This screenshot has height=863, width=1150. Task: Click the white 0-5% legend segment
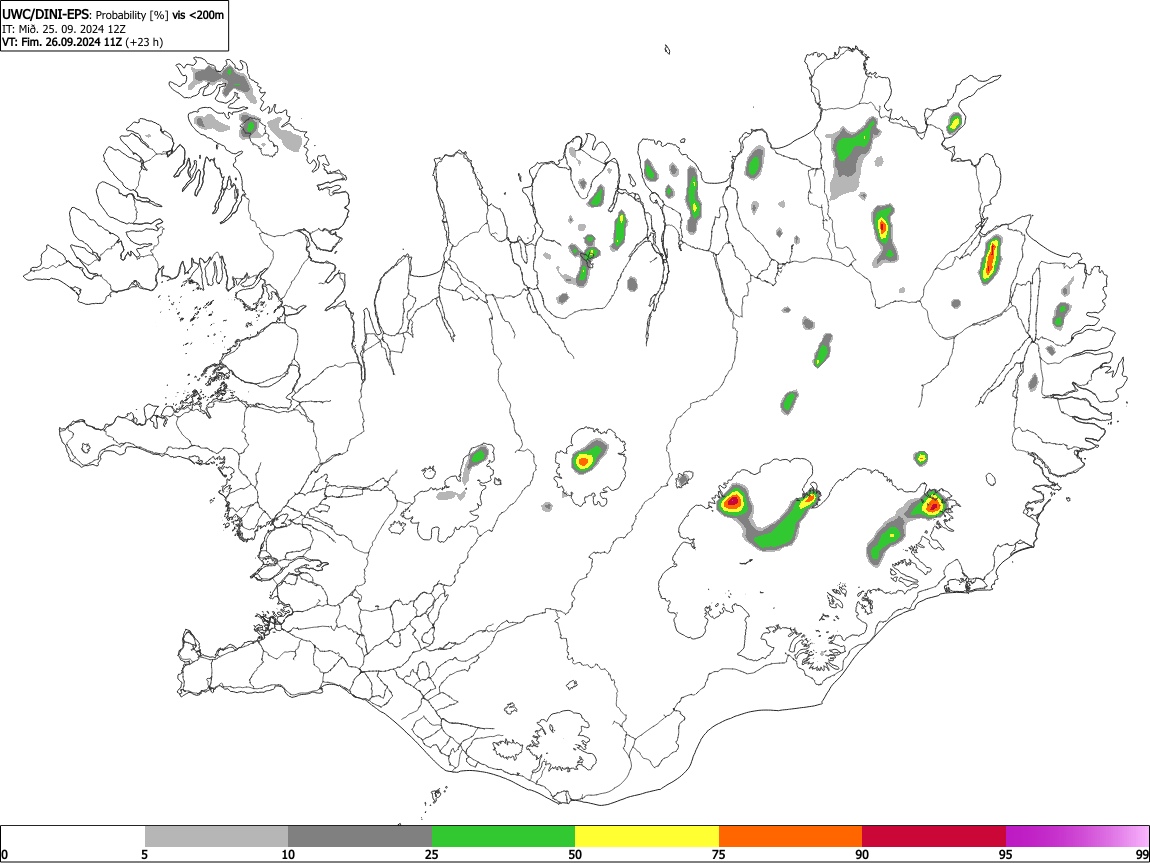click(x=73, y=837)
